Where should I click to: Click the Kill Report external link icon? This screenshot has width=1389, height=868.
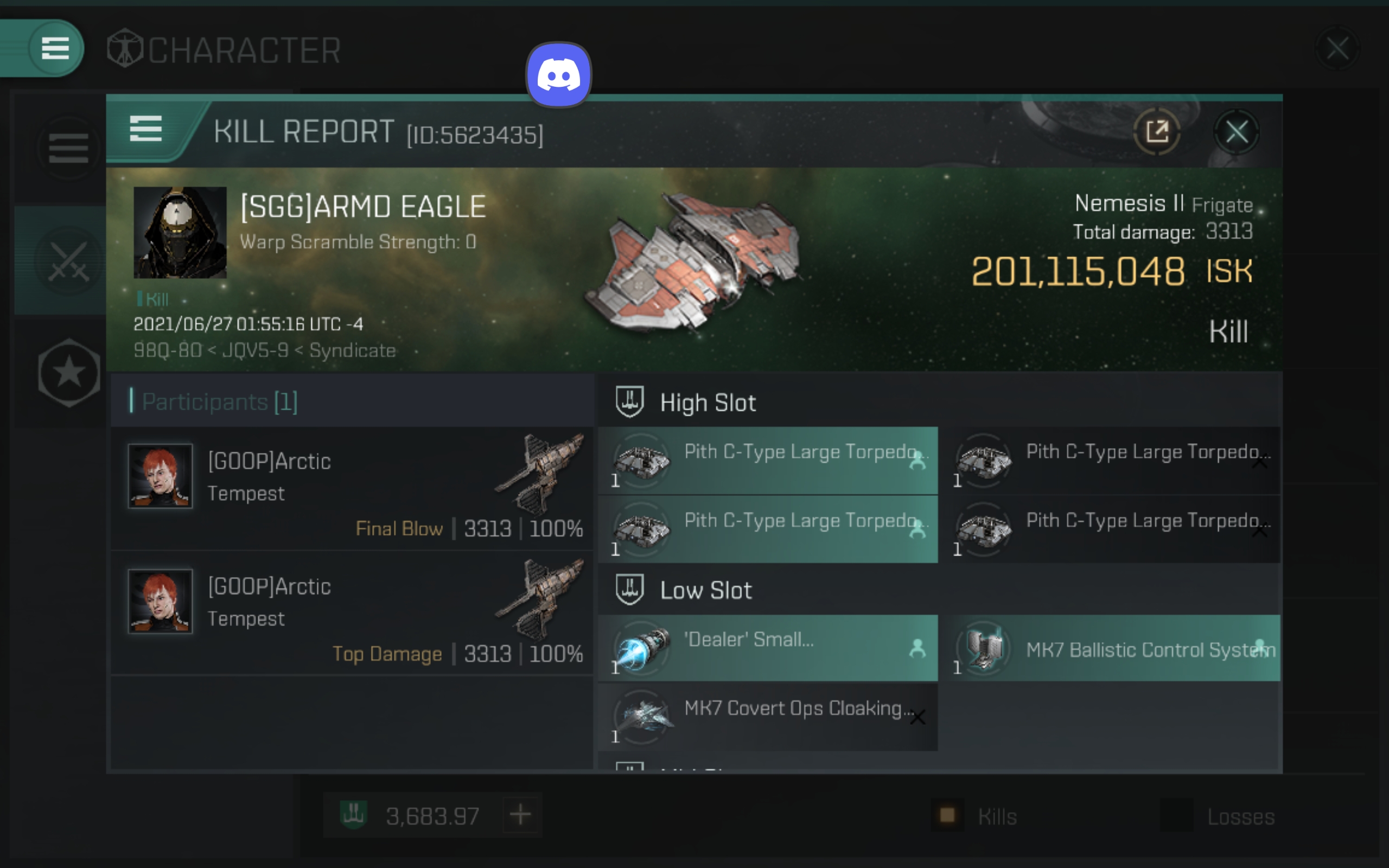tap(1156, 131)
